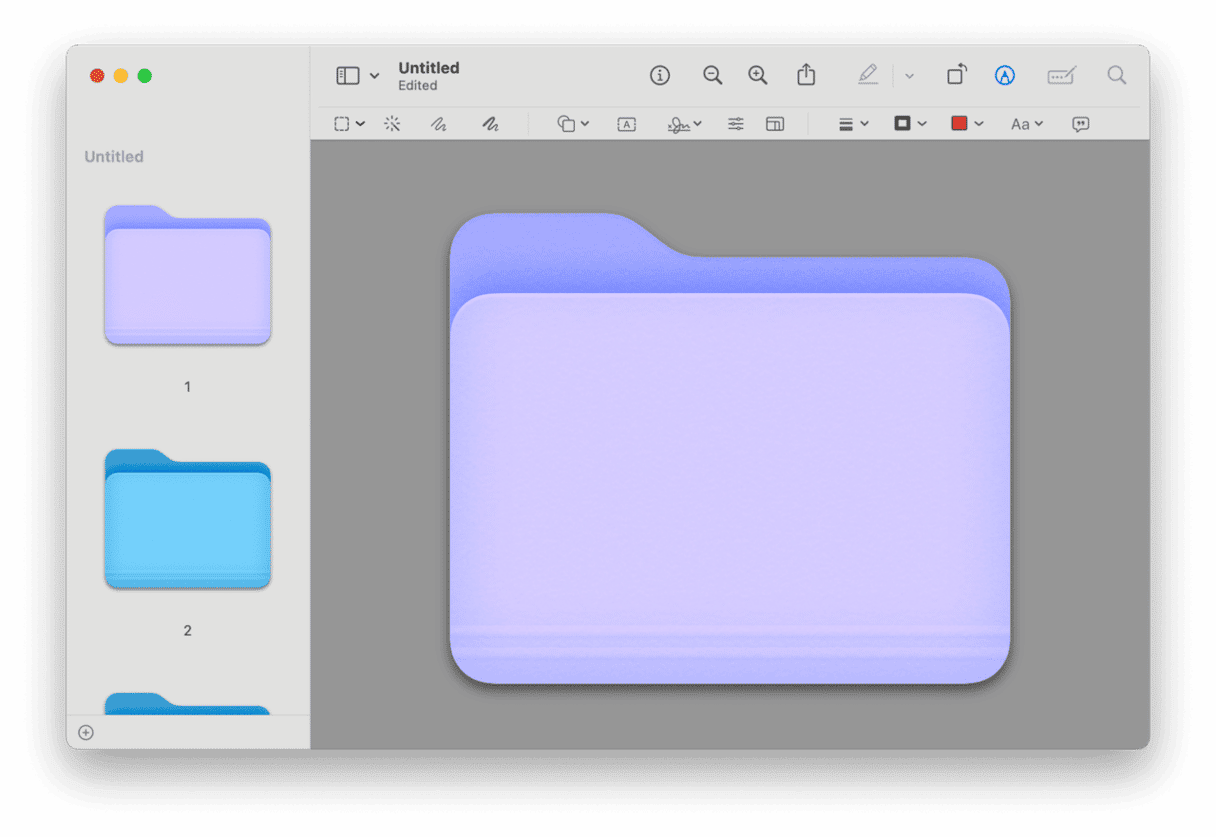Open the Aa Text Style dropdown
Image resolution: width=1216 pixels, height=837 pixels.
(x=1027, y=124)
